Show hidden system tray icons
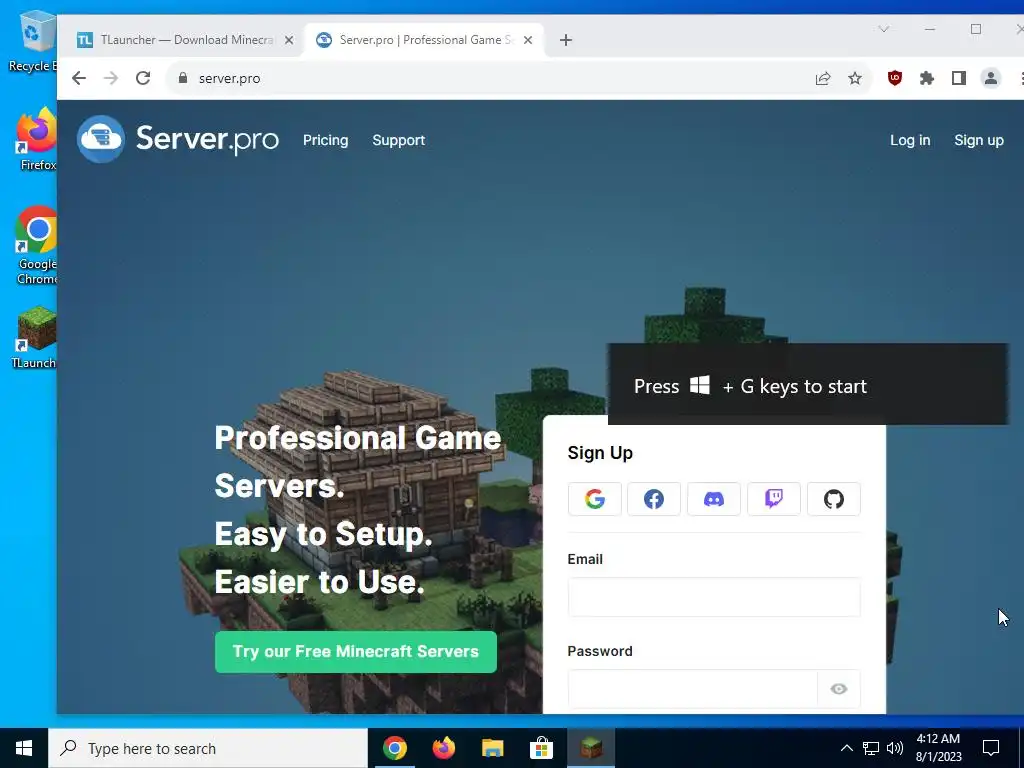1024x768 pixels. click(846, 748)
